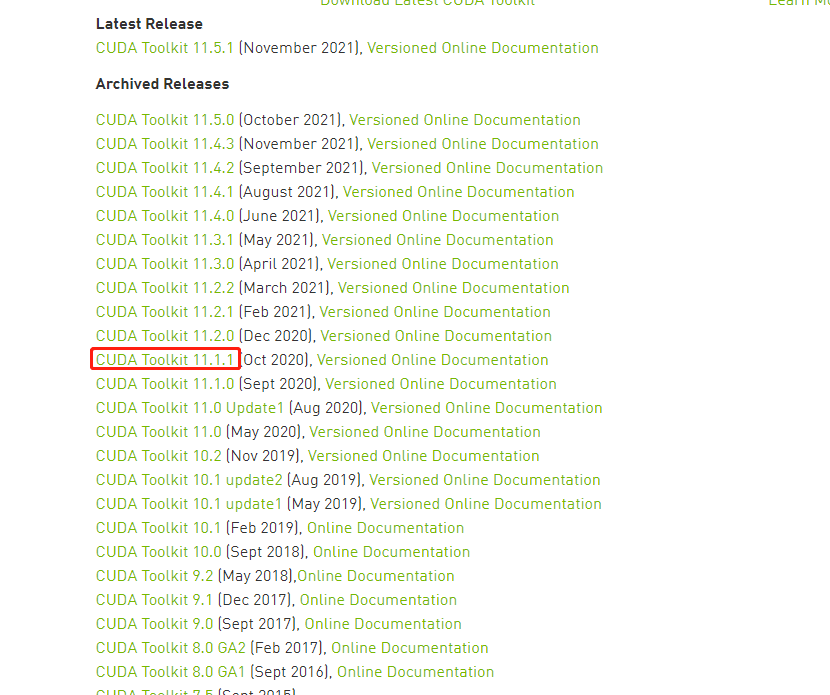Open CUDA Toolkit 9.0 link
The height and width of the screenshot is (695, 830).
click(x=154, y=624)
